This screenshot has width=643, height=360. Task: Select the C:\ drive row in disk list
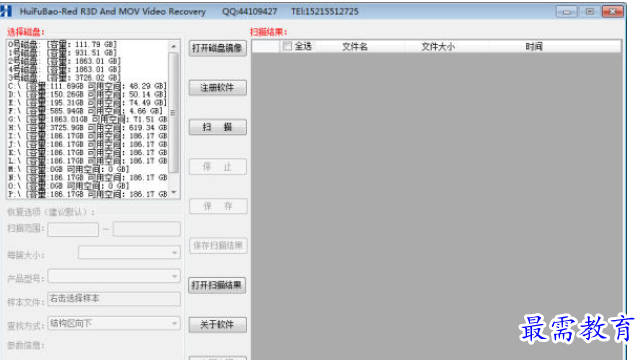pos(87,86)
